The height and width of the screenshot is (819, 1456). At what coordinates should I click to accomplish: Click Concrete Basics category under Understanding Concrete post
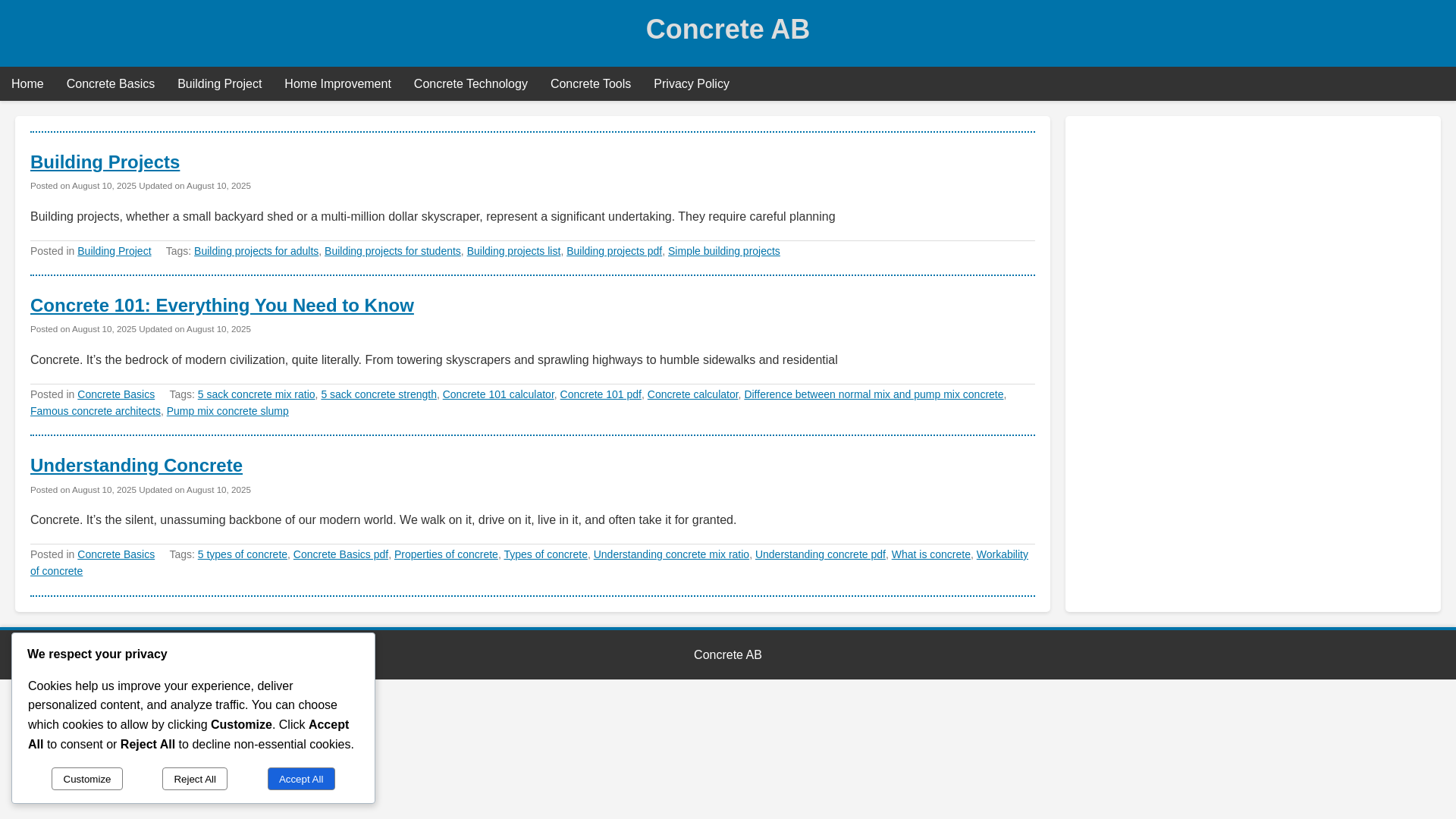[x=116, y=554]
